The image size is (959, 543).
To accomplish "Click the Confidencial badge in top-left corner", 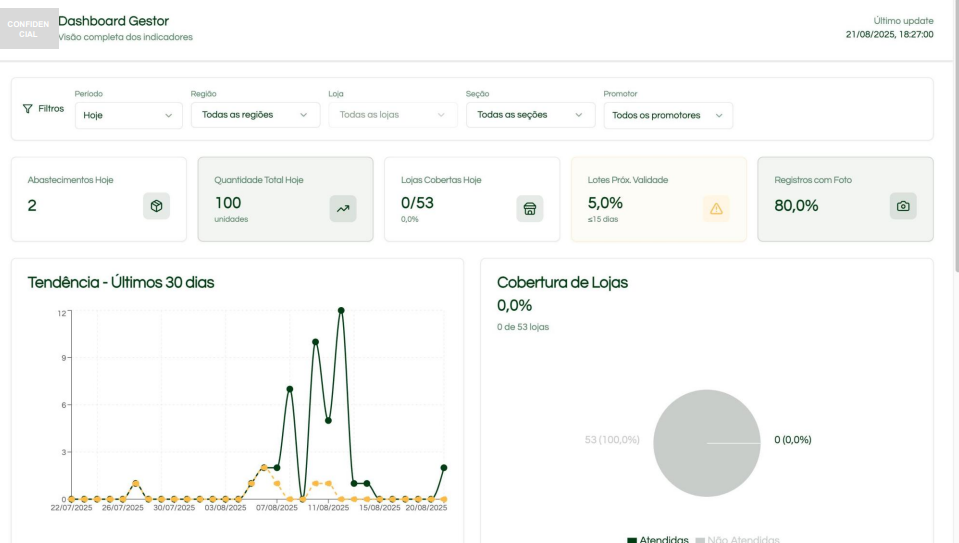I will (x=30, y=26).
